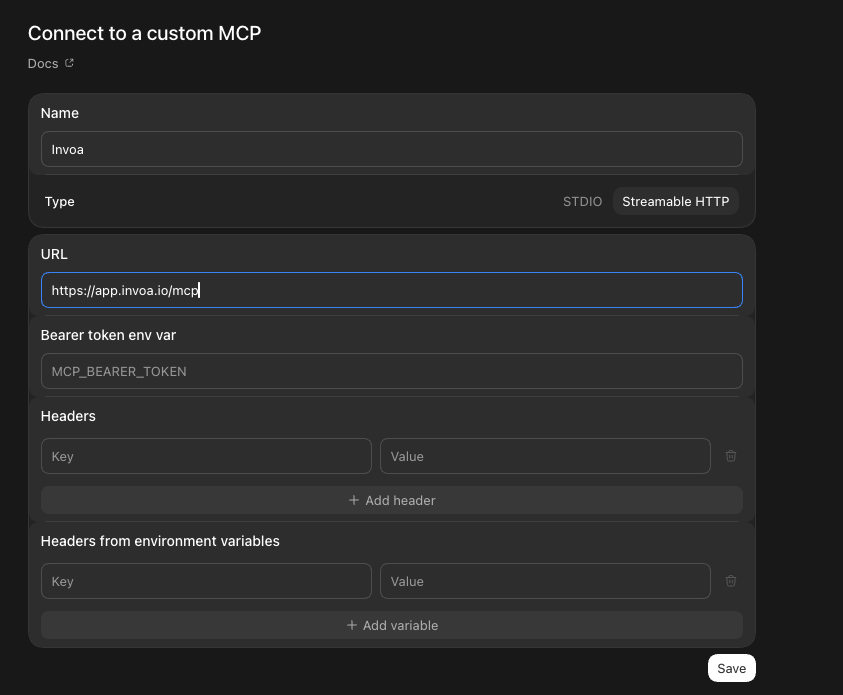Click into the URL input field
Screen dimensions: 843x695
tap(391, 290)
